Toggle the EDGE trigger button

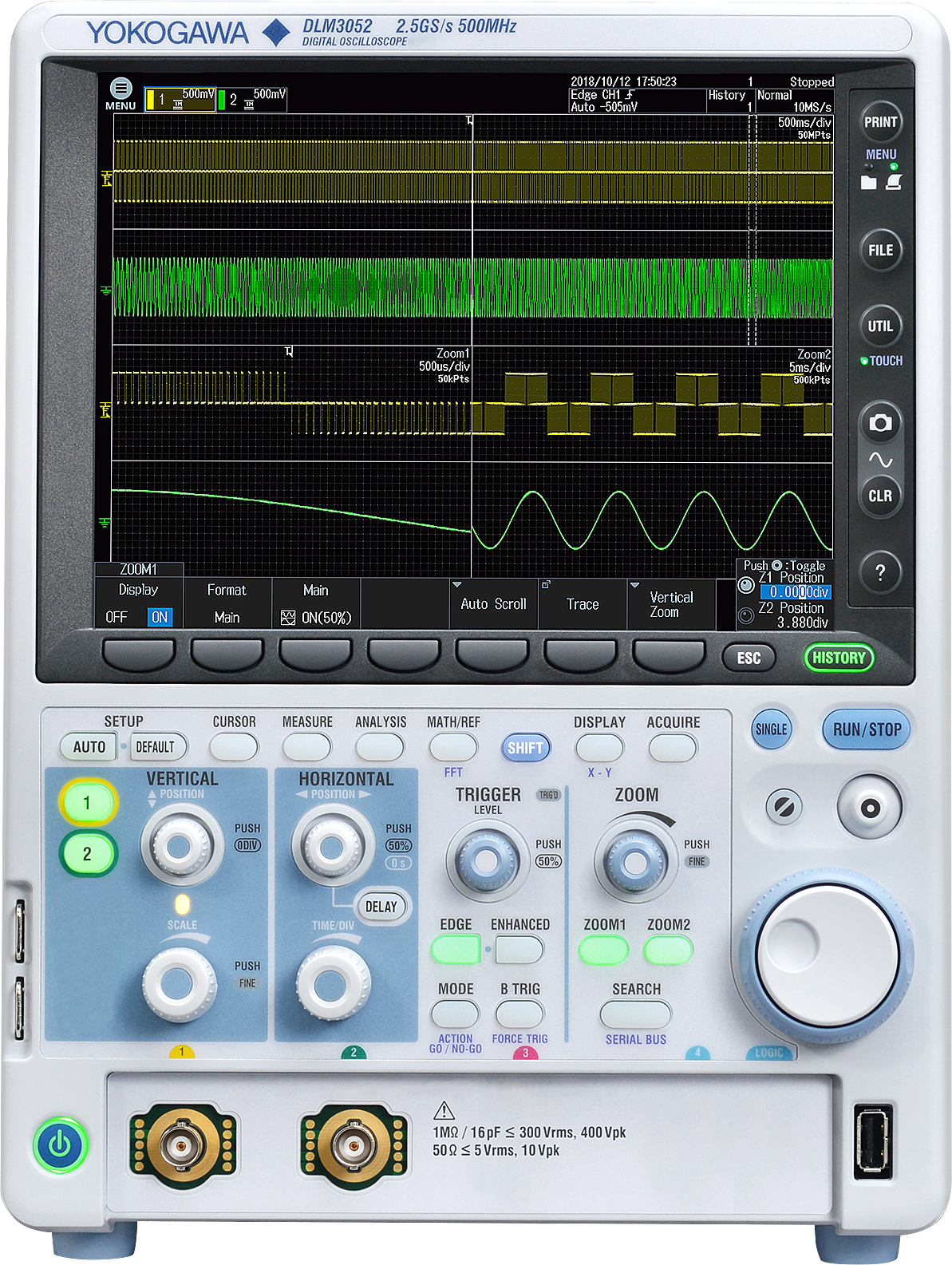456,950
